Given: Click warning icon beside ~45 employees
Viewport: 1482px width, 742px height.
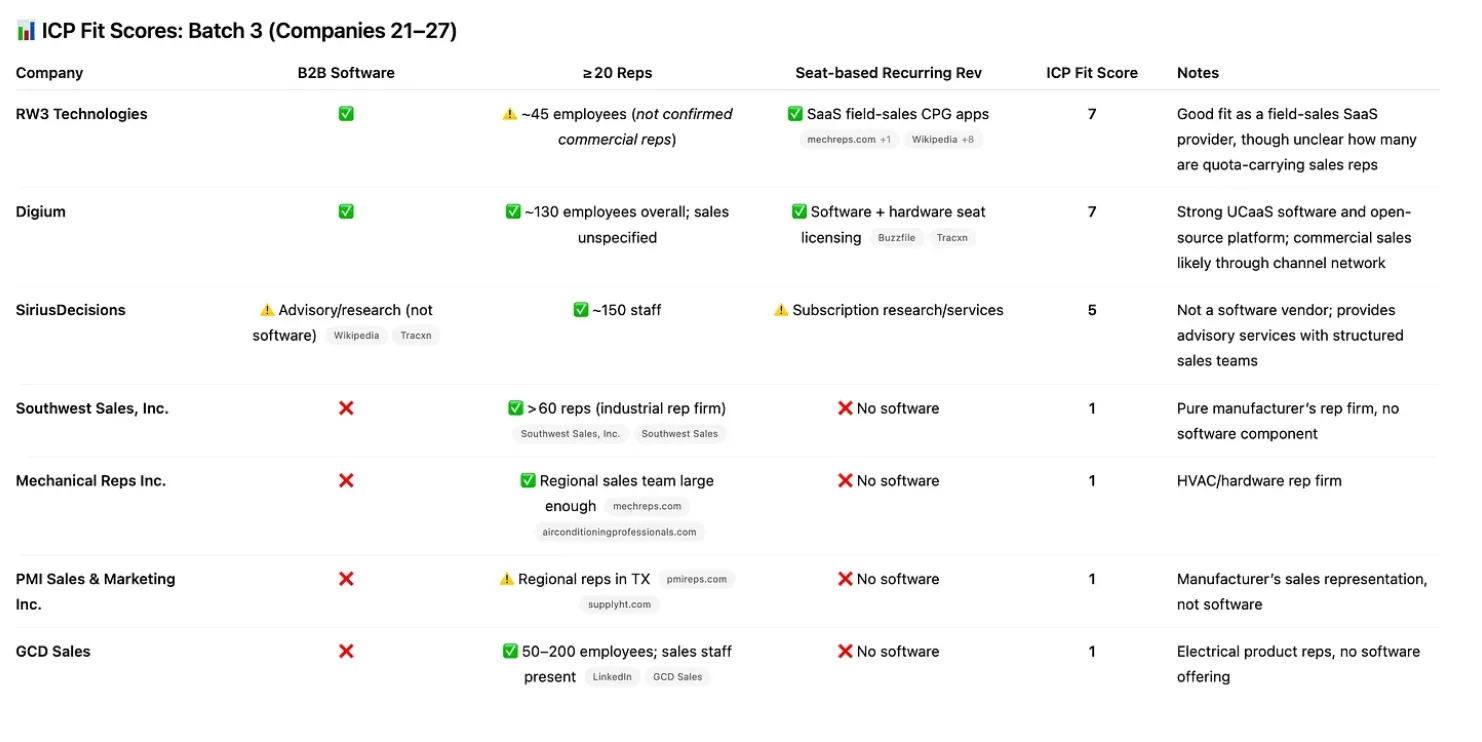Looking at the screenshot, I should [510, 114].
